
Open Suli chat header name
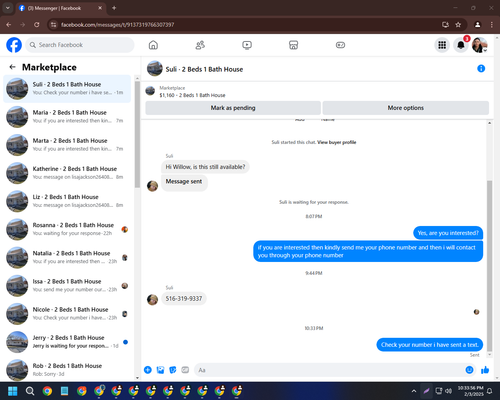coord(204,69)
